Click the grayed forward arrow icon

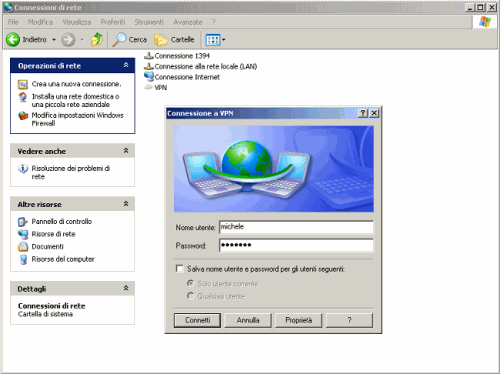point(68,40)
